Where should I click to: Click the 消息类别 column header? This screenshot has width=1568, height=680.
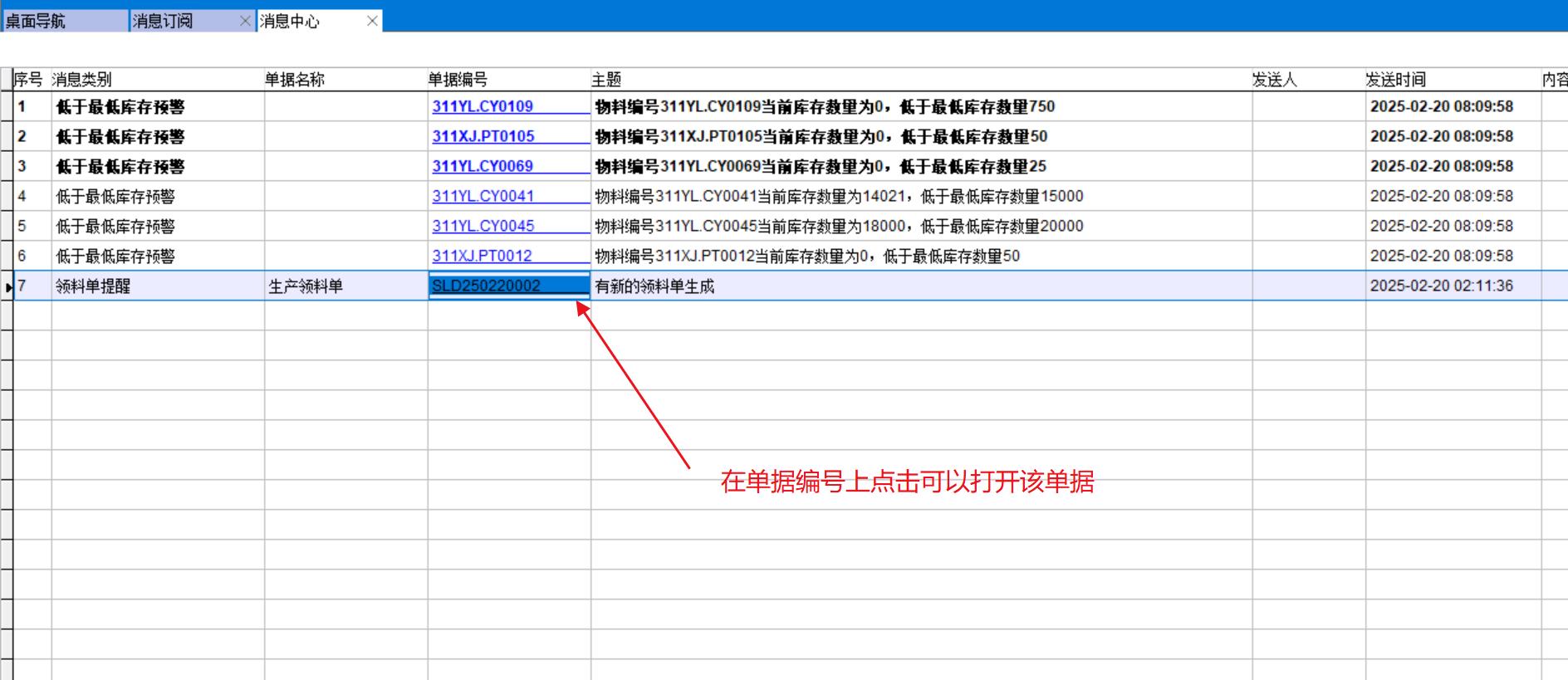coord(81,80)
